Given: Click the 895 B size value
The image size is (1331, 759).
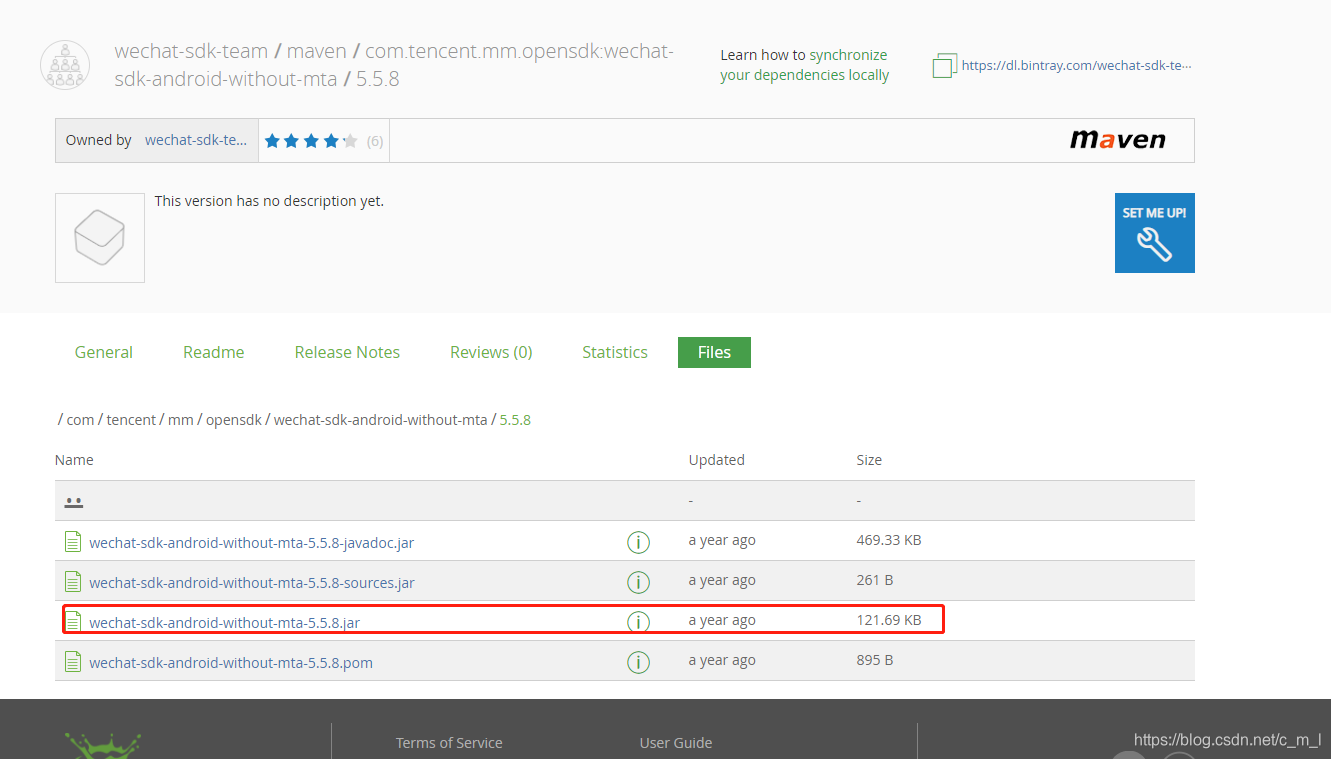Looking at the screenshot, I should [875, 660].
